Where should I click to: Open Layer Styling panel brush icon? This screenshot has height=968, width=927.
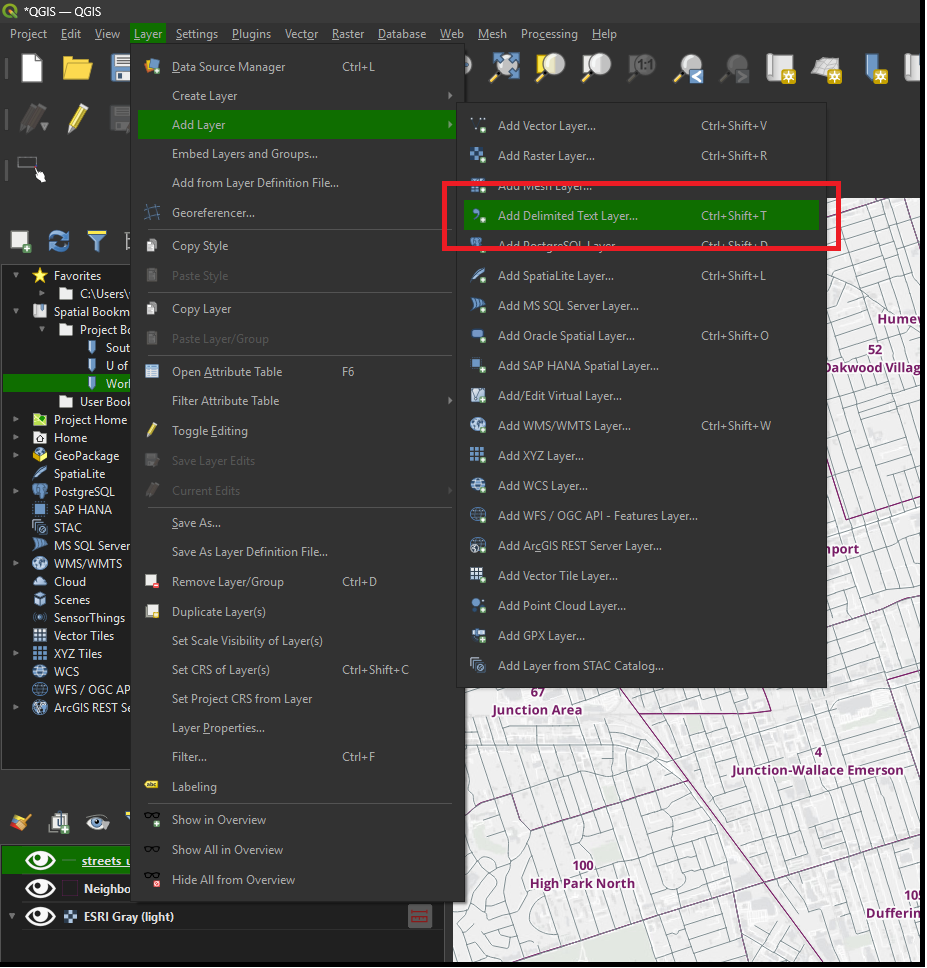[21, 822]
